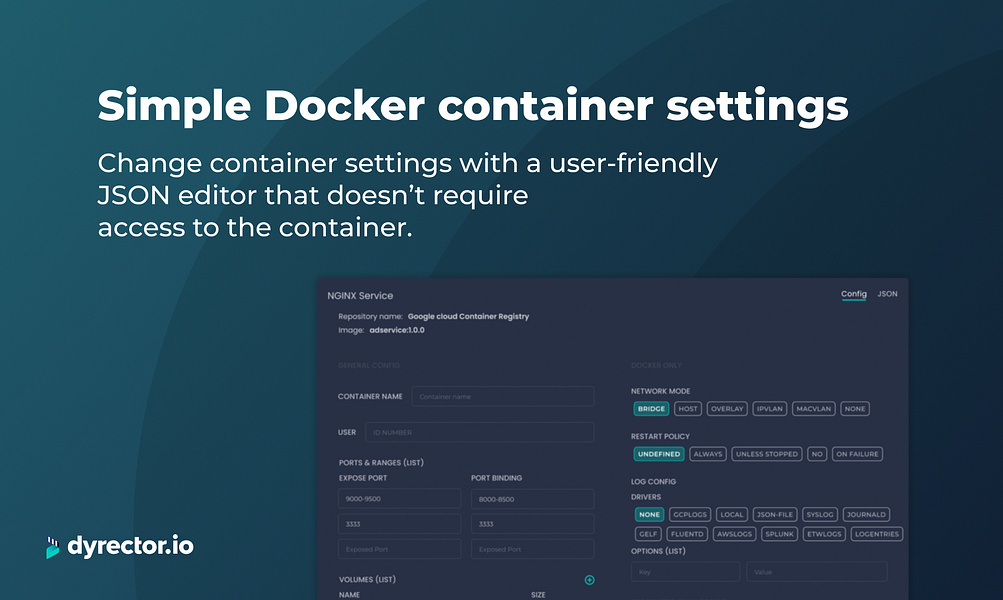Click port binding field showing 8000-8500
Screen dimensions: 1003x600
[x=532, y=499]
